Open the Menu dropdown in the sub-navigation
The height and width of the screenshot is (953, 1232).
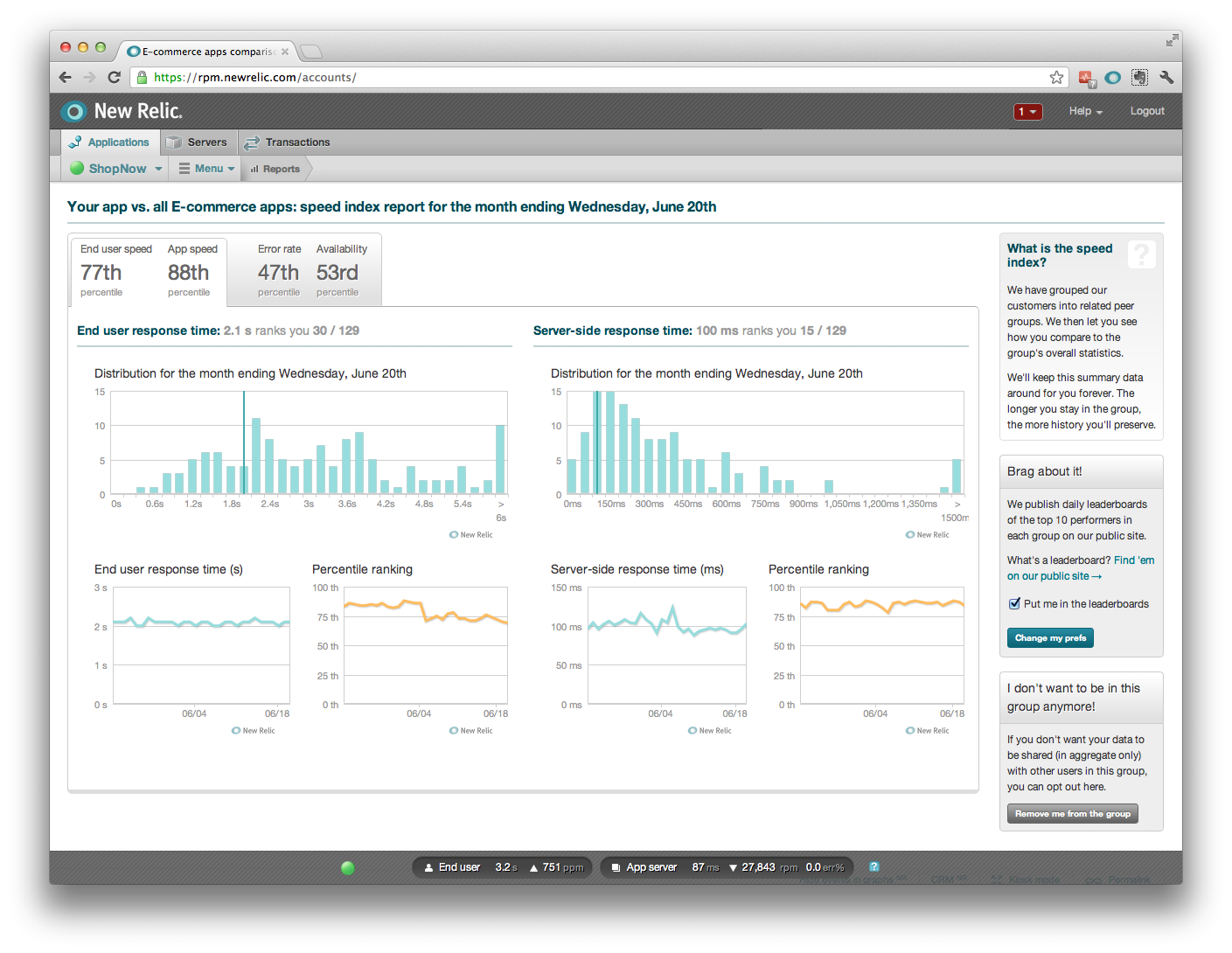tap(207, 169)
